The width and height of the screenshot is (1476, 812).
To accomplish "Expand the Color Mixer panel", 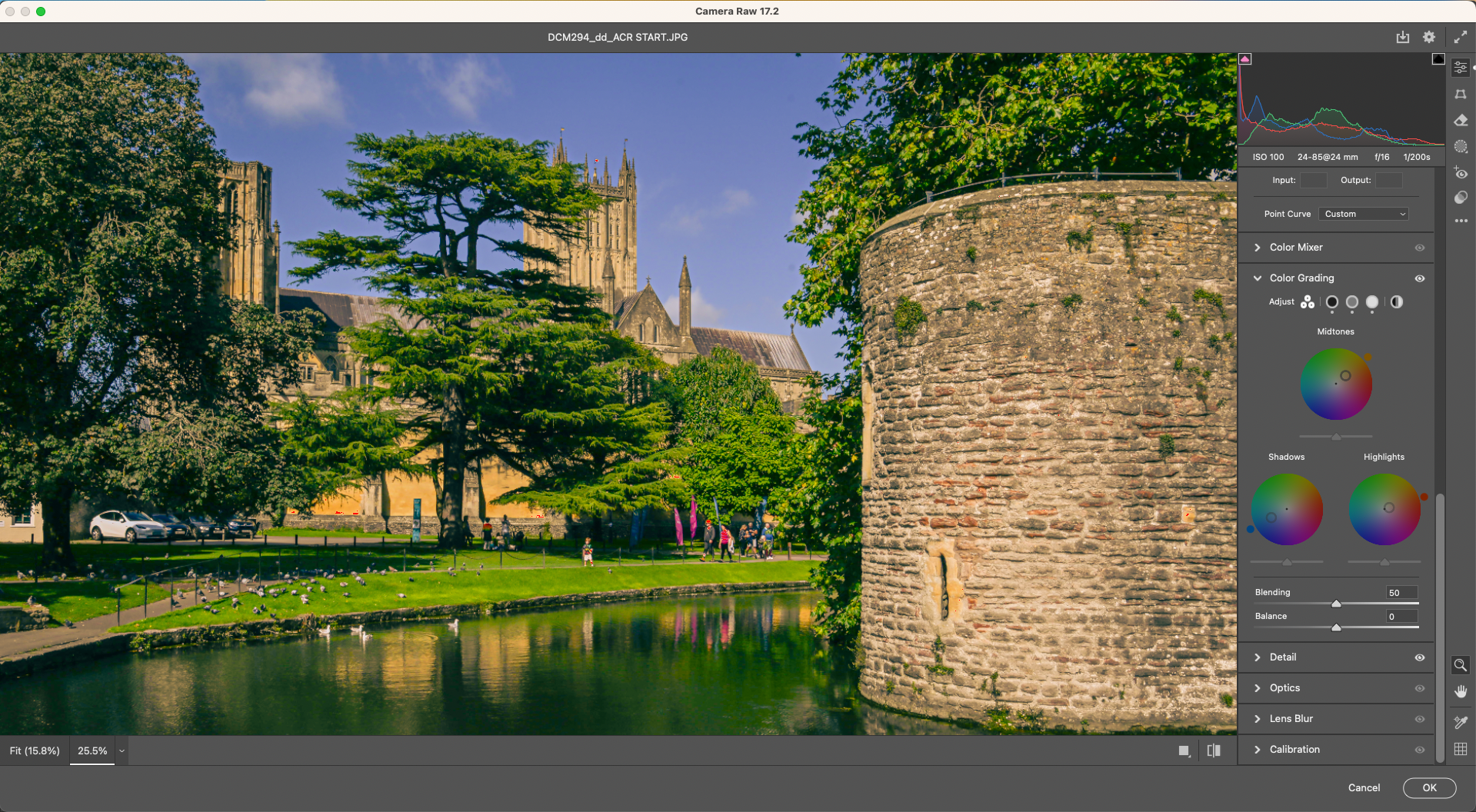I will coord(1258,248).
